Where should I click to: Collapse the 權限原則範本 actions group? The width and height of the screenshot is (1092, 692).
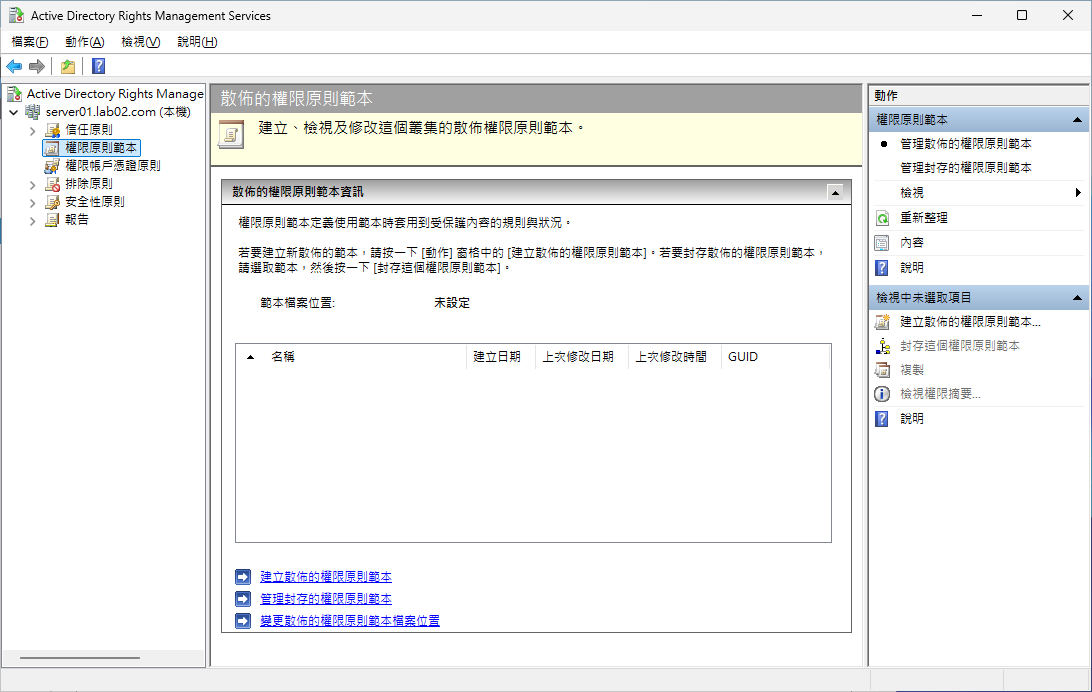(1077, 120)
